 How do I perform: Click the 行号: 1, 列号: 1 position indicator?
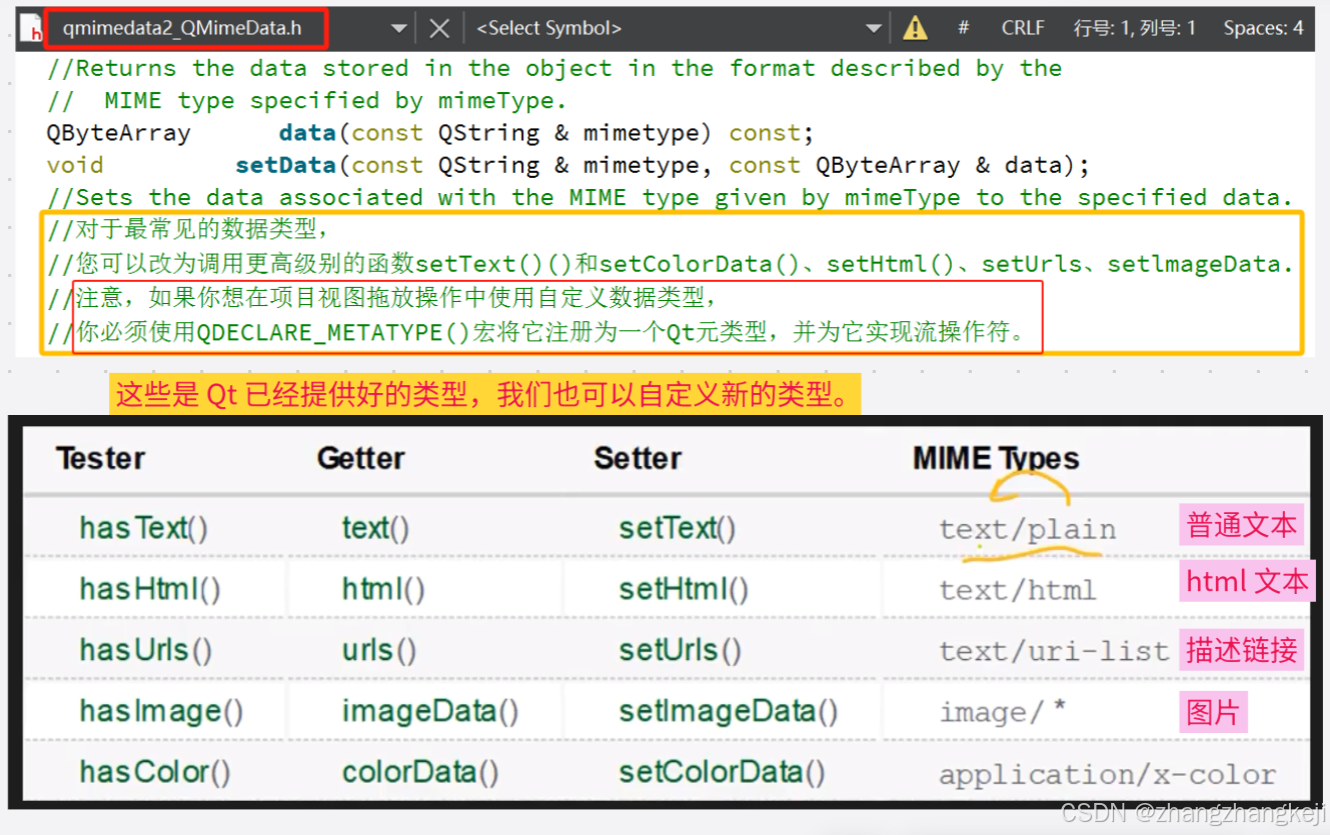[x=1134, y=28]
